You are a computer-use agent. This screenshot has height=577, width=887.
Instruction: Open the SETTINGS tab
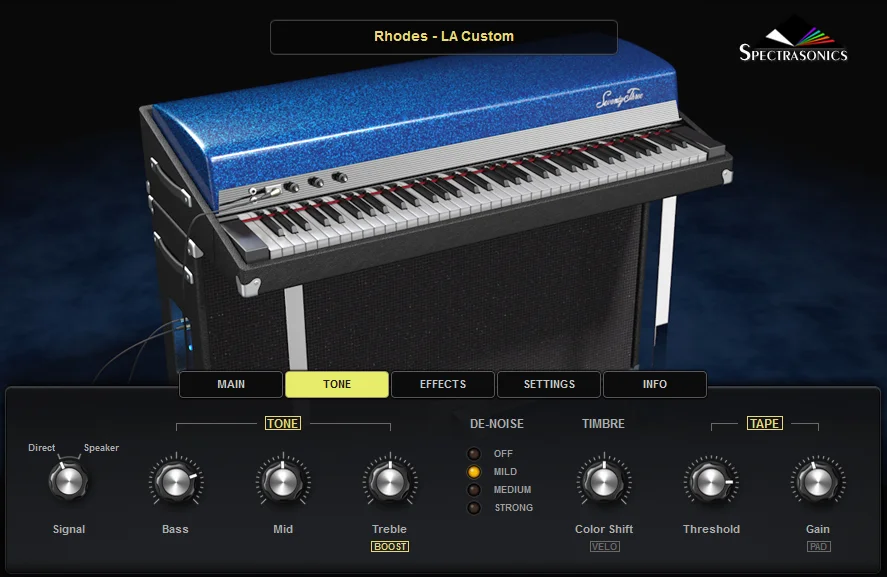coord(549,384)
